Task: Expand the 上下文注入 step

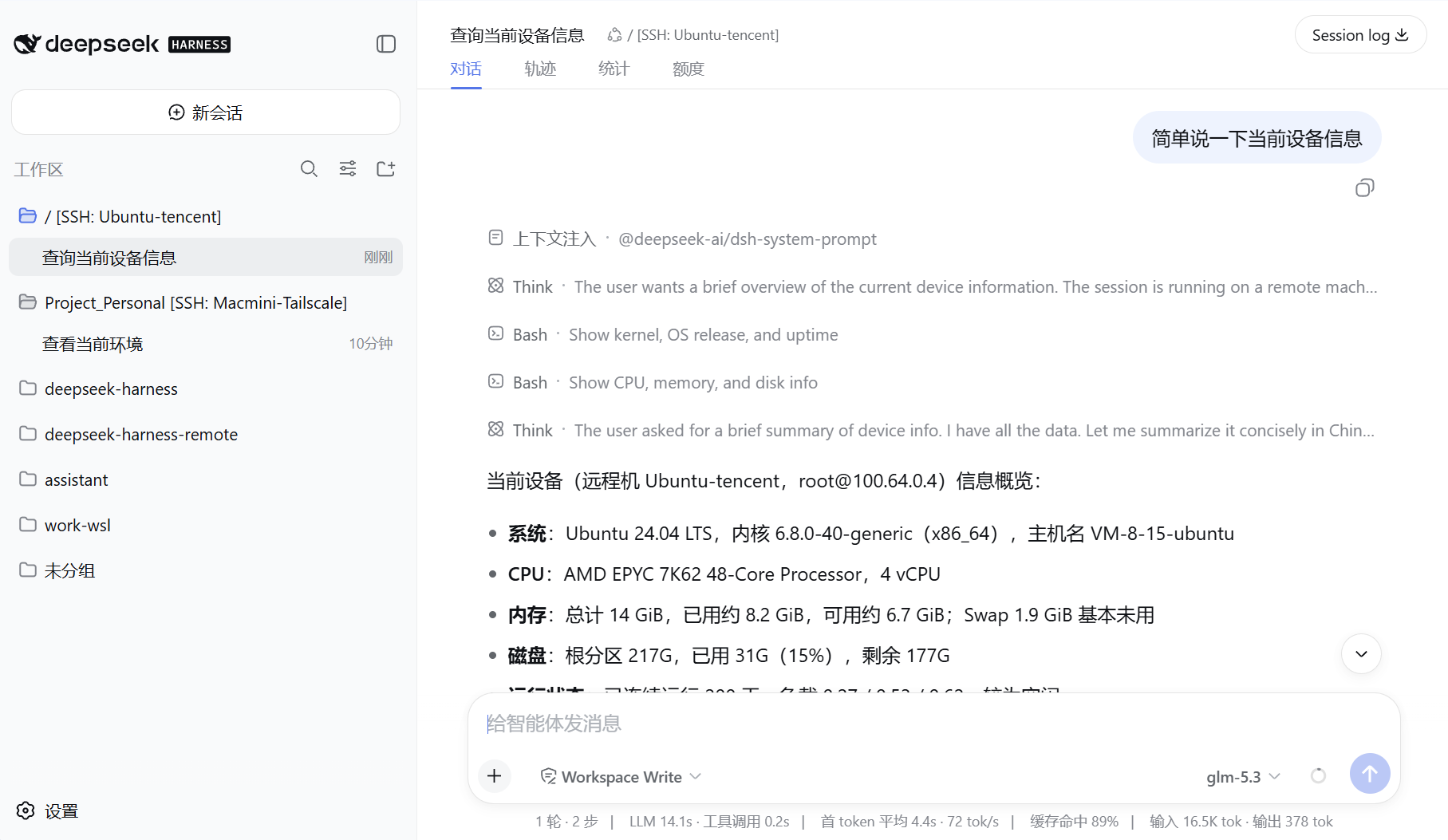Action: pyautogui.click(x=682, y=239)
